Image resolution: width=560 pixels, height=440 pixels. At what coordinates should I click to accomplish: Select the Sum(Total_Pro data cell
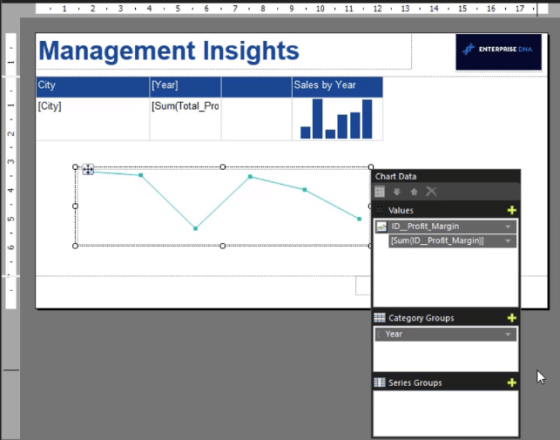(x=185, y=119)
